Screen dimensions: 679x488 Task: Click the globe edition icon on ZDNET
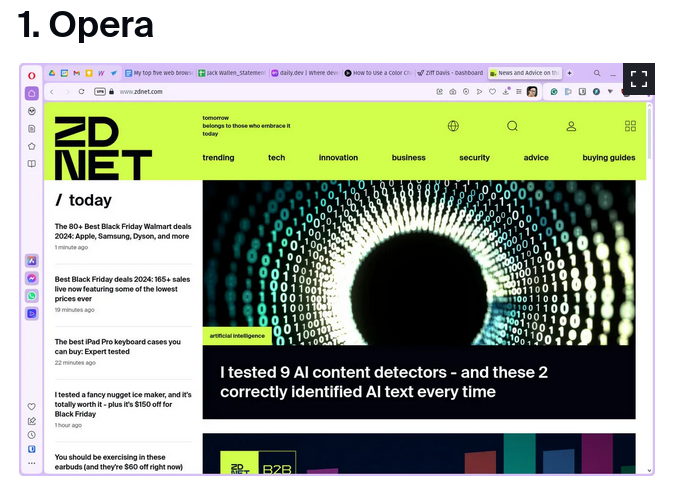coord(453,126)
